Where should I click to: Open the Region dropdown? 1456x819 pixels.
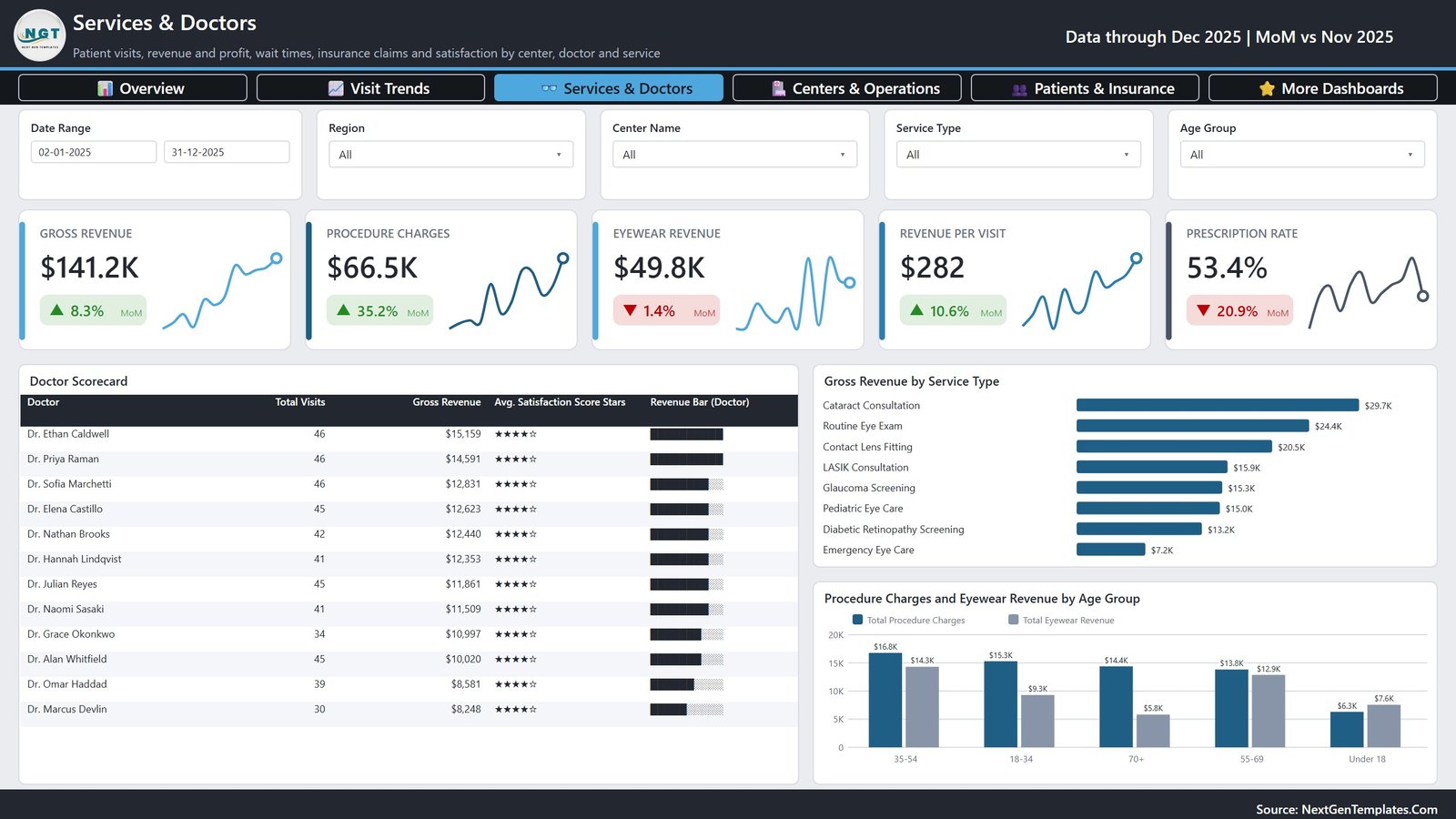[450, 155]
